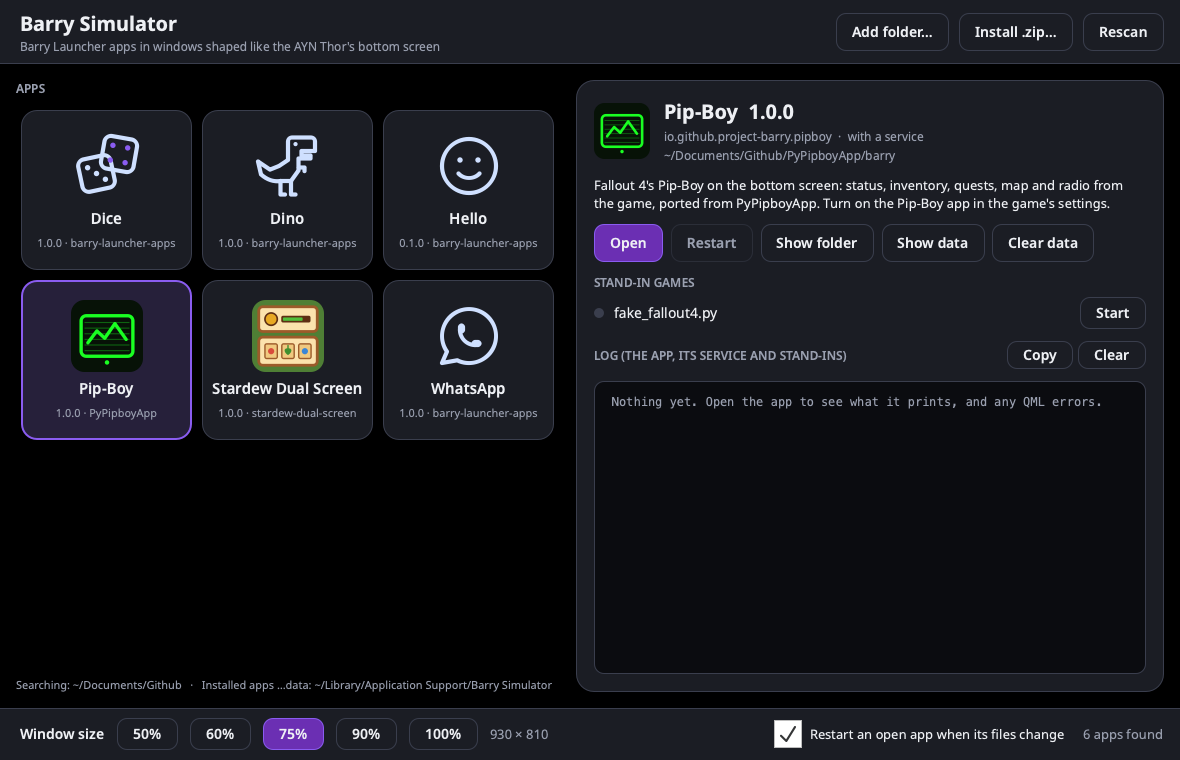Click the fake_fallout4.py file name
The height and width of the screenshot is (760, 1180).
(x=665, y=313)
